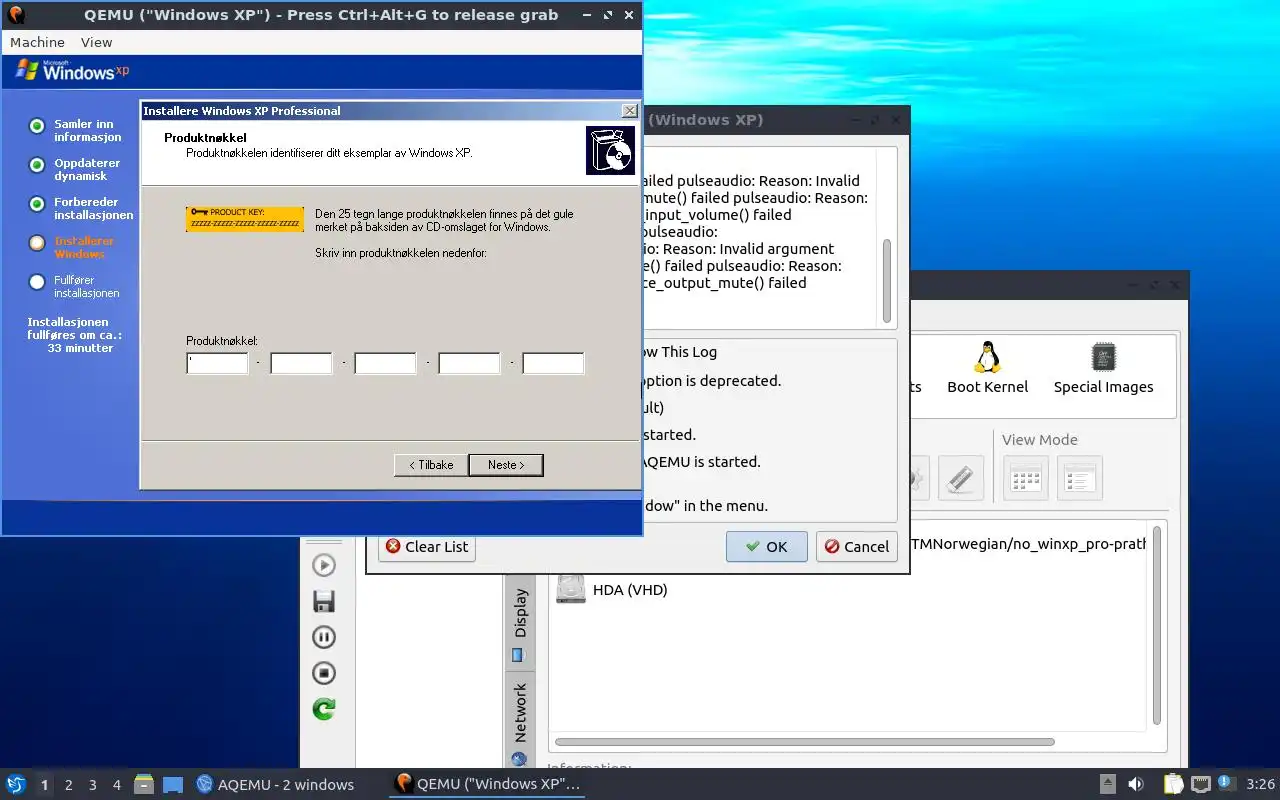Viewport: 1280px width, 800px height.
Task: Click the CD box icon in setup header
Action: [x=610, y=150]
